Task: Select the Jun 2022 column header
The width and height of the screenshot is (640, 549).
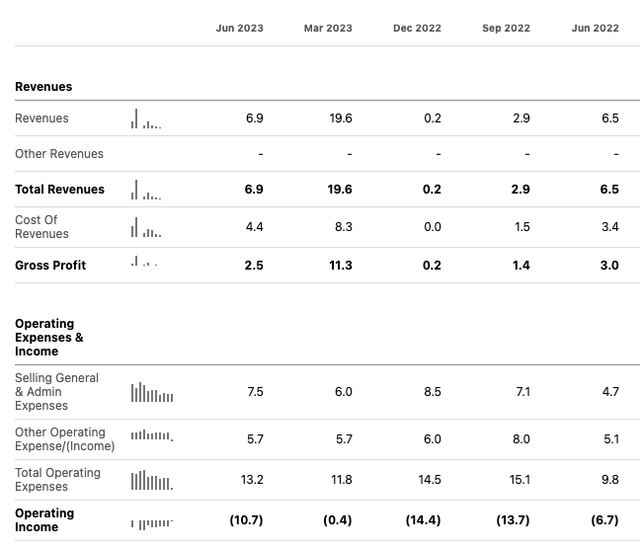Action: click(595, 28)
